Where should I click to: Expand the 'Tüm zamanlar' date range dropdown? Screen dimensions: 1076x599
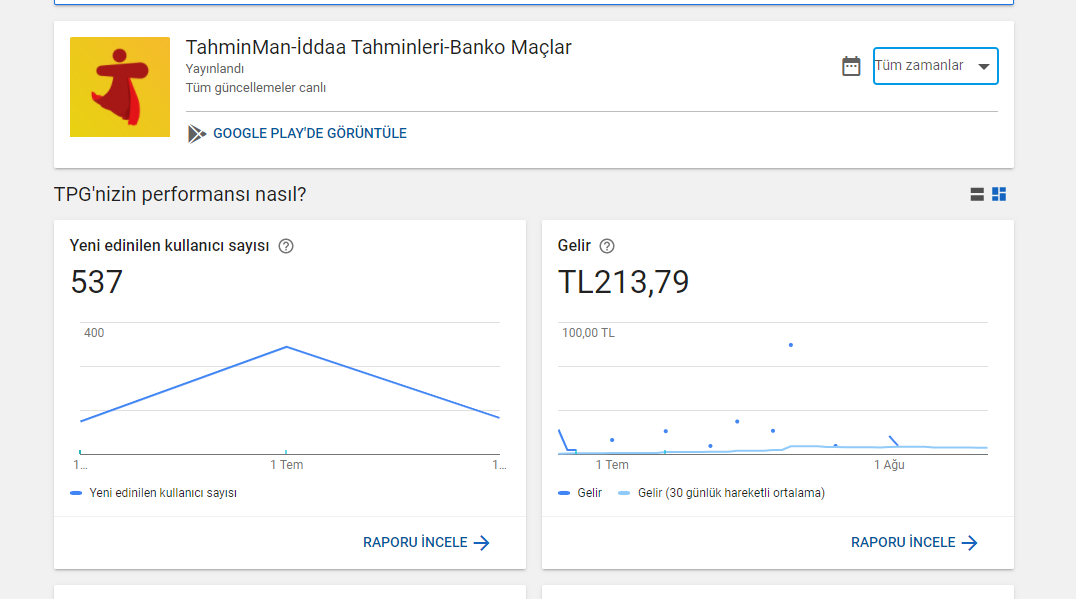[x=935, y=66]
